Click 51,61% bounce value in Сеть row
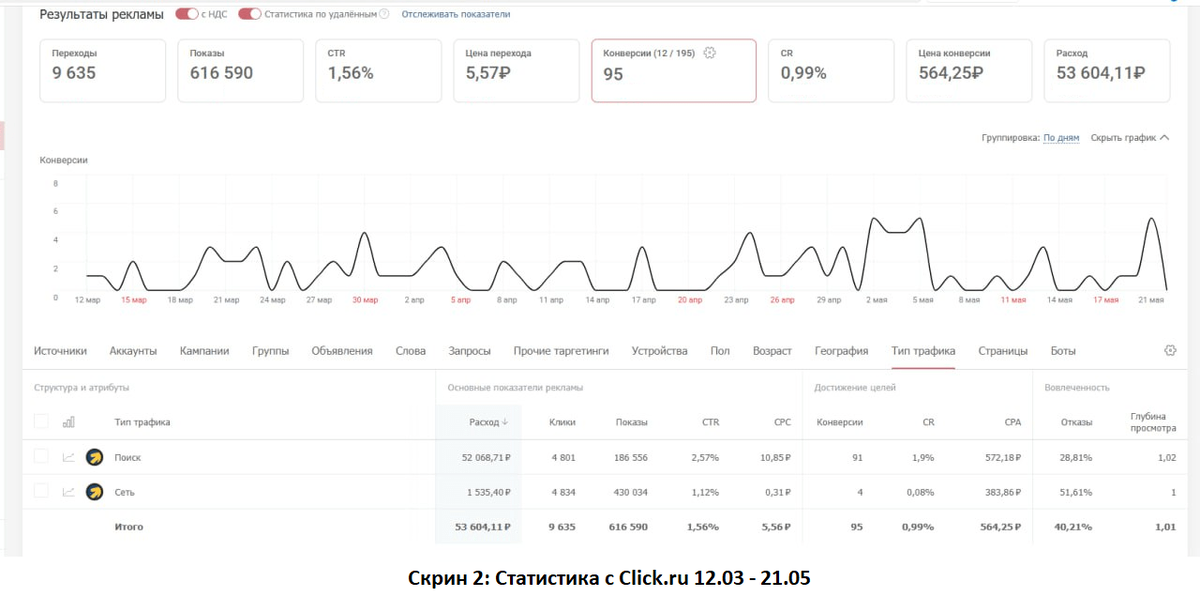Image resolution: width=1200 pixels, height=612 pixels. pos(1075,492)
